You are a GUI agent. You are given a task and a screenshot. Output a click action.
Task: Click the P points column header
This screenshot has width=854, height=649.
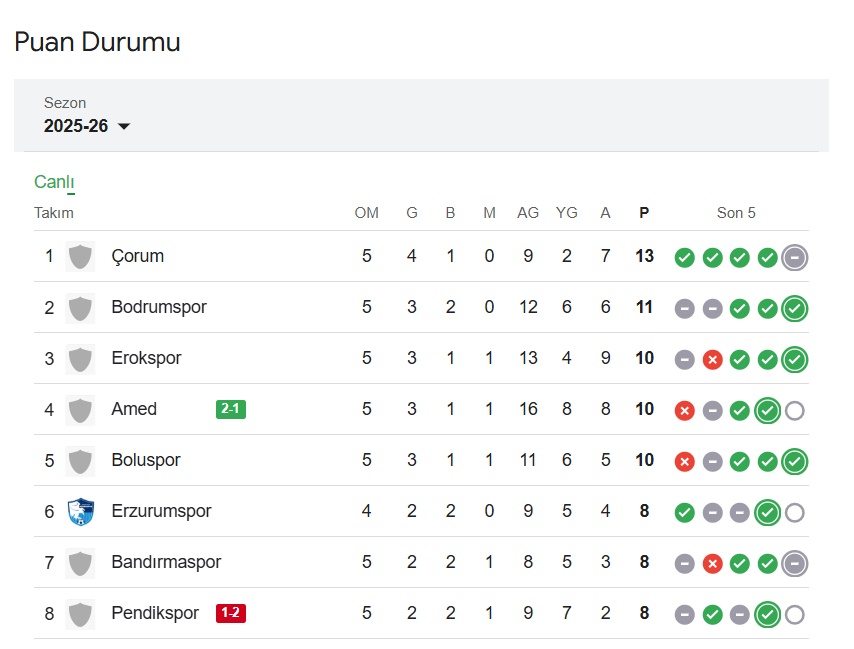pos(644,213)
